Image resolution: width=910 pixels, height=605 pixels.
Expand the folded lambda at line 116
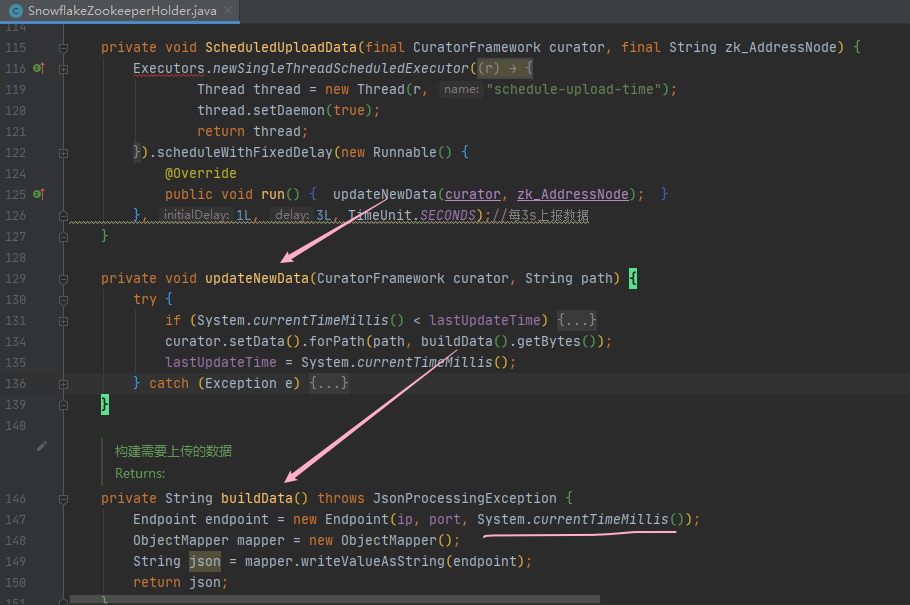(x=64, y=69)
